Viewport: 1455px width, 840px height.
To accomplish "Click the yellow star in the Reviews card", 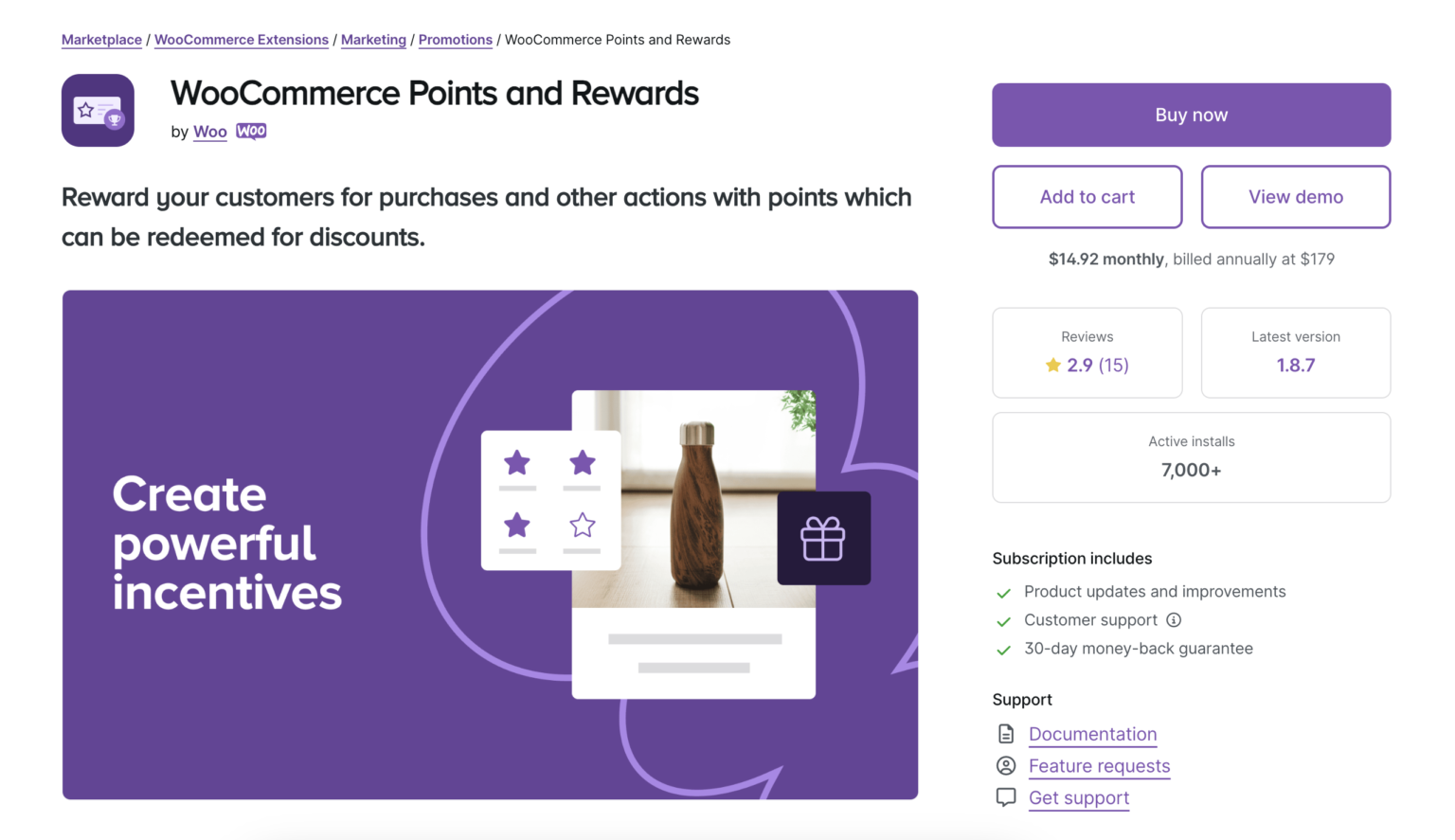I will (x=1052, y=365).
